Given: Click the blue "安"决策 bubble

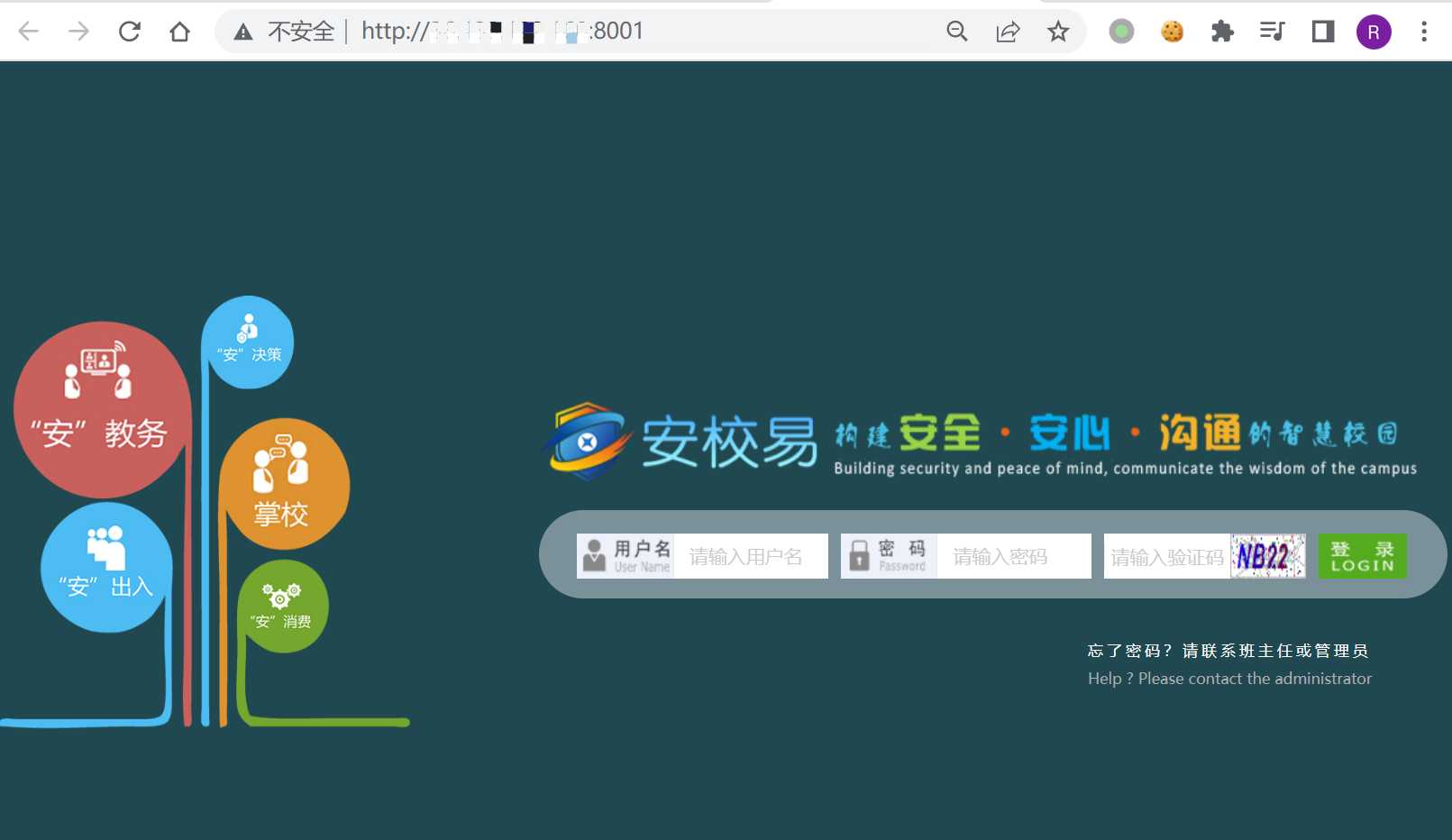Looking at the screenshot, I should click(248, 342).
